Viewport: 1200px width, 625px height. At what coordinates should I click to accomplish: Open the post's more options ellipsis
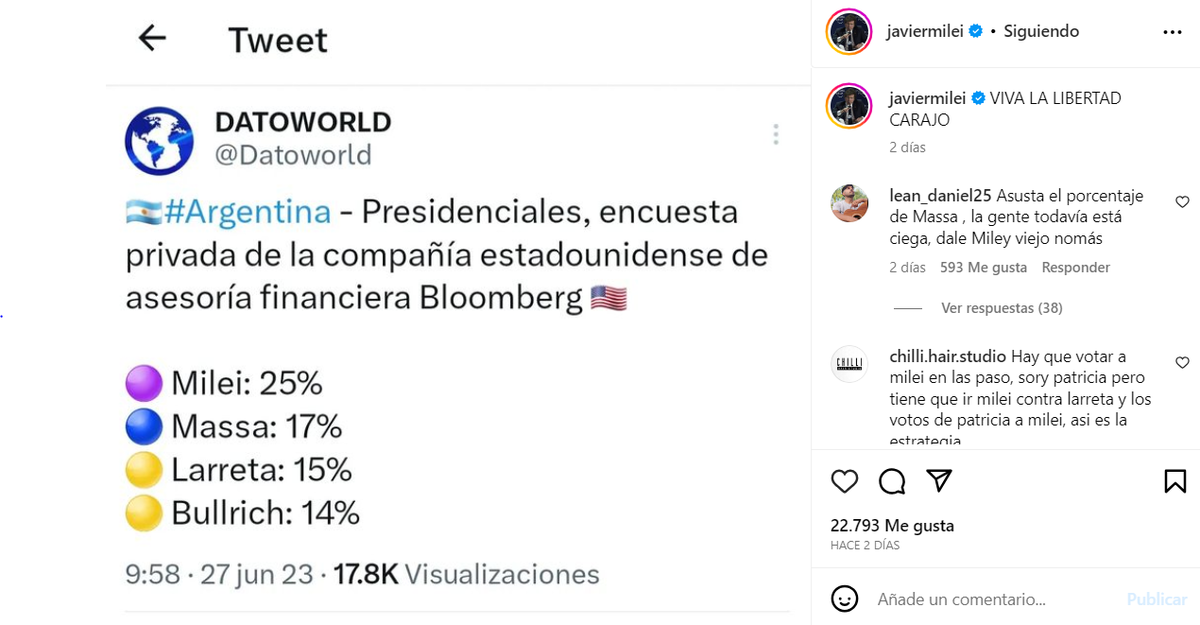[1172, 32]
